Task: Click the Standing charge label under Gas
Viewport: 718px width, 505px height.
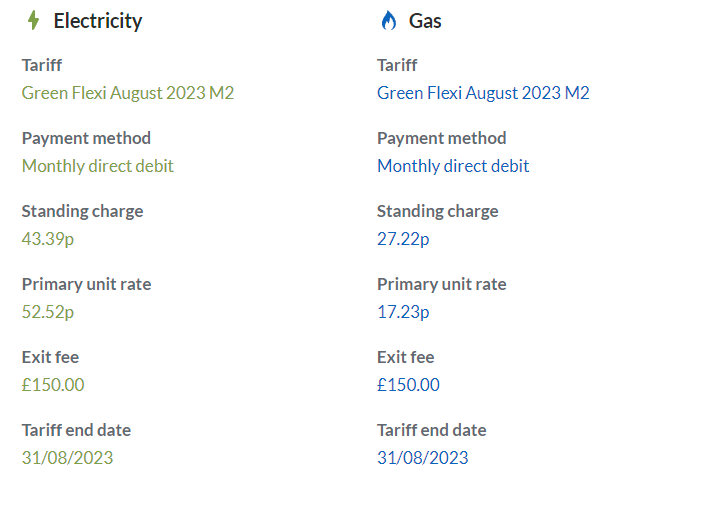Action: [437, 212]
